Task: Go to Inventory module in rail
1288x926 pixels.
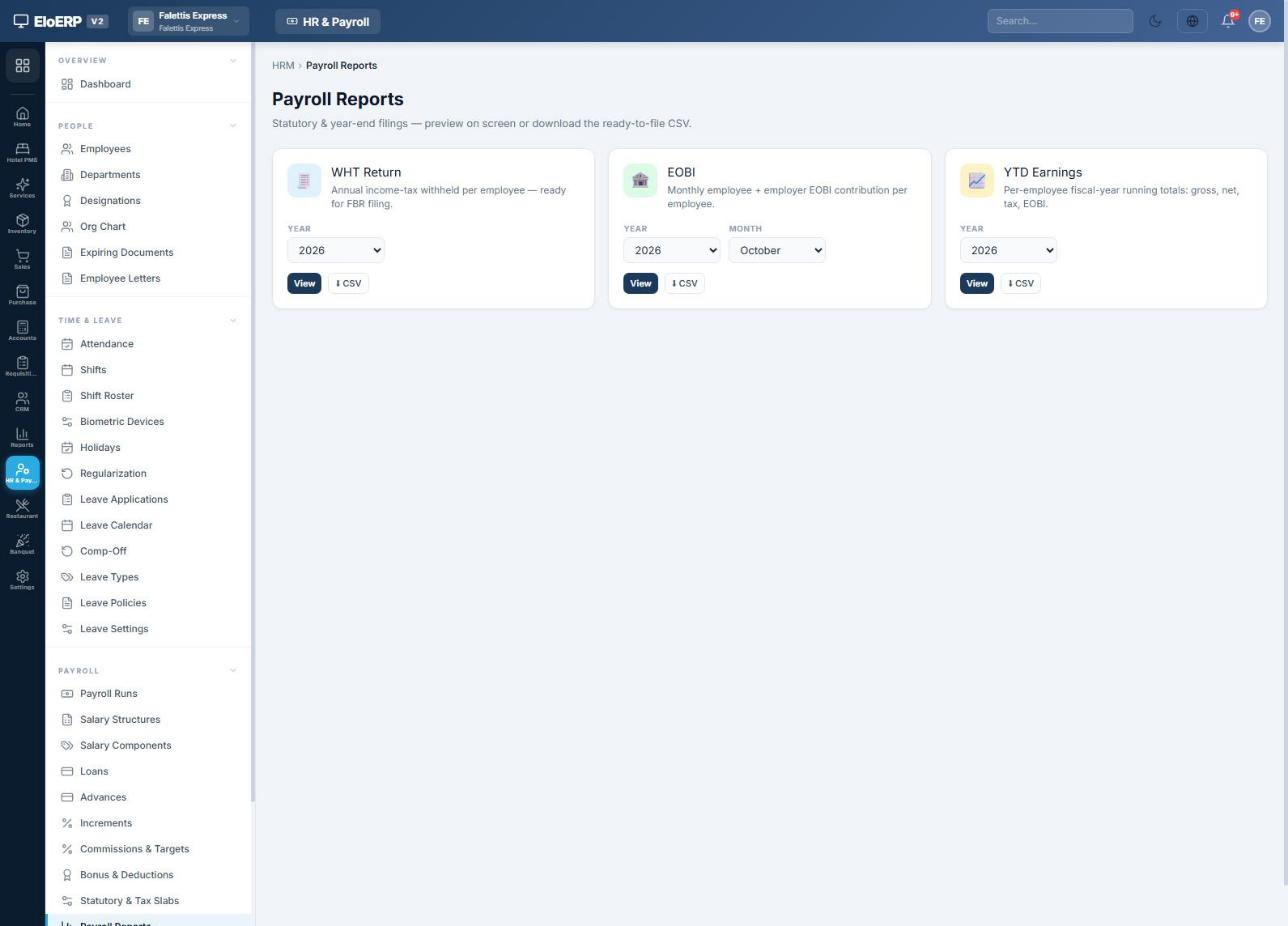Action: tap(22, 223)
